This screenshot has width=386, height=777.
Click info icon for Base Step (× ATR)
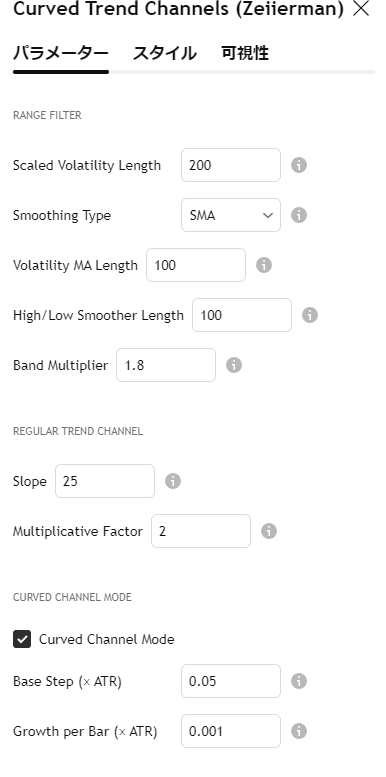[298, 681]
